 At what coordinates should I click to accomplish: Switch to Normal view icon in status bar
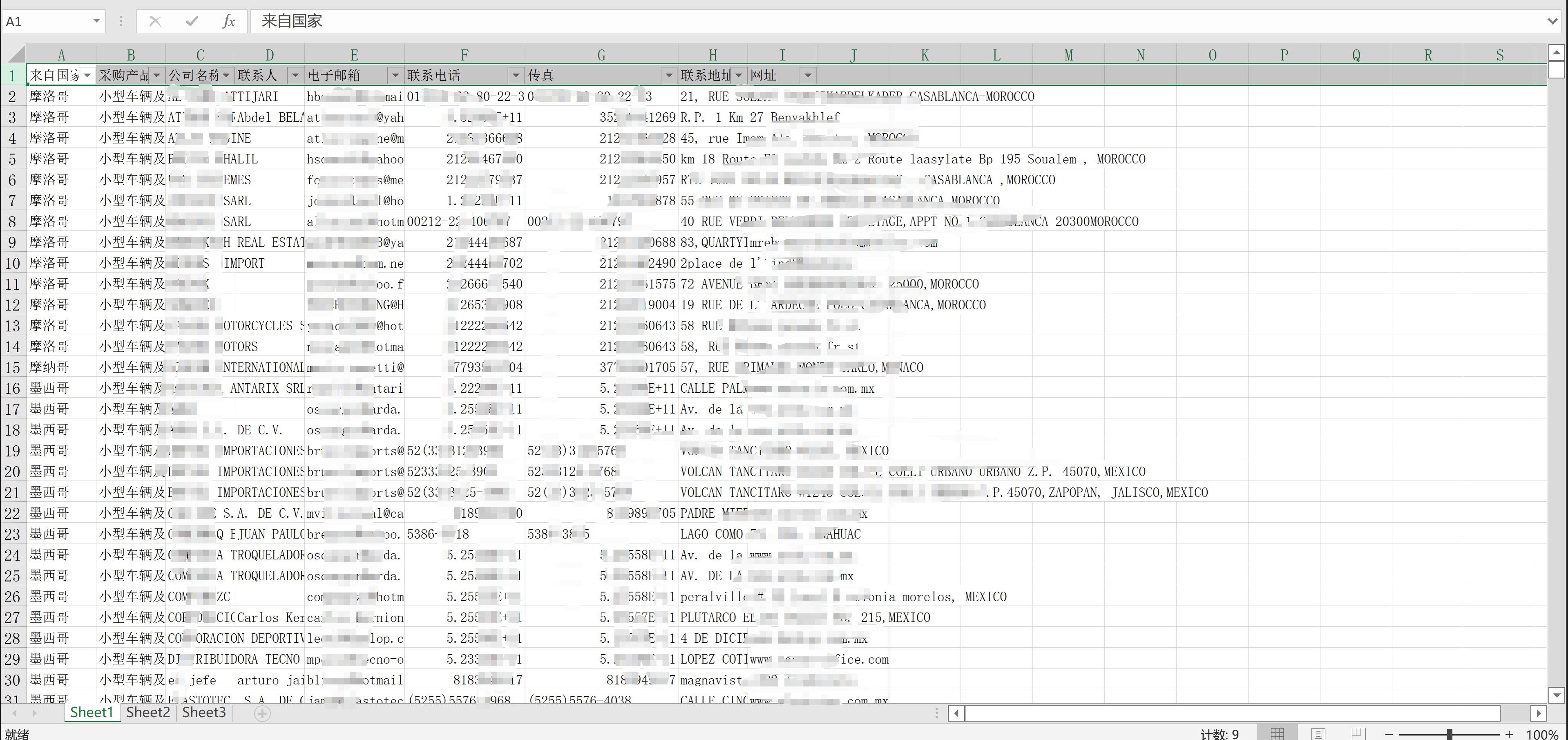[1278, 734]
